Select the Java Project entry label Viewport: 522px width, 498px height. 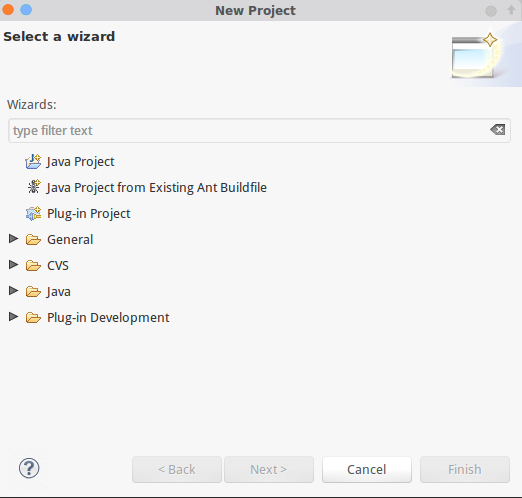[x=80, y=162]
